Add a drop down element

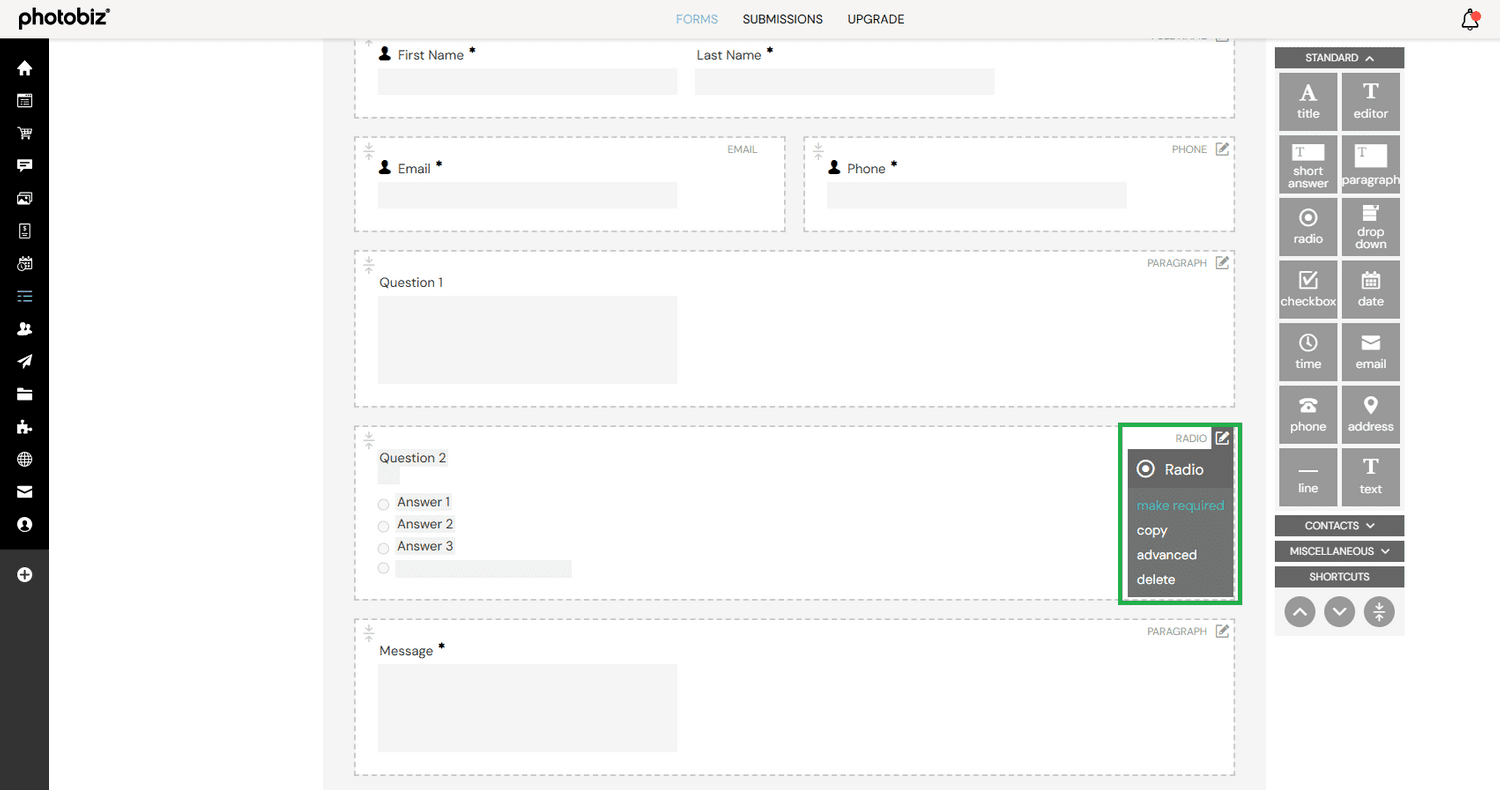[x=1371, y=227]
